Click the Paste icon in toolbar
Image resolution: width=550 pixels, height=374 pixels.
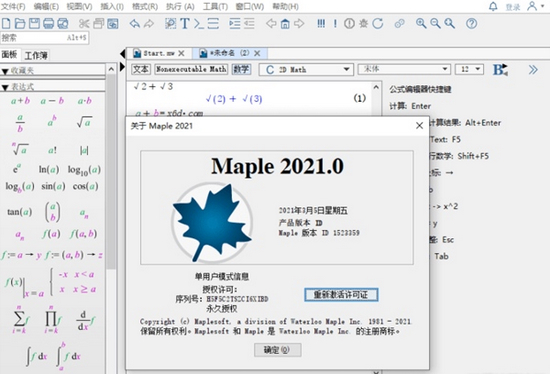(113, 24)
